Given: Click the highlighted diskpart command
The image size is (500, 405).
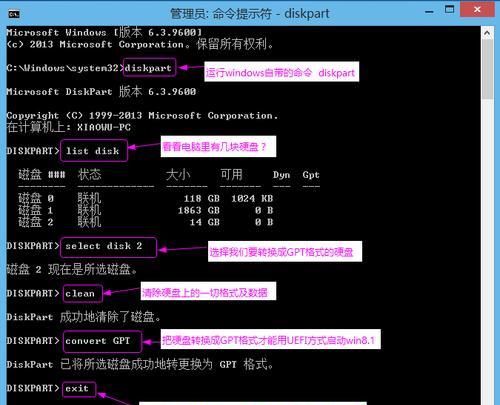Looking at the screenshot, I should (149, 68).
